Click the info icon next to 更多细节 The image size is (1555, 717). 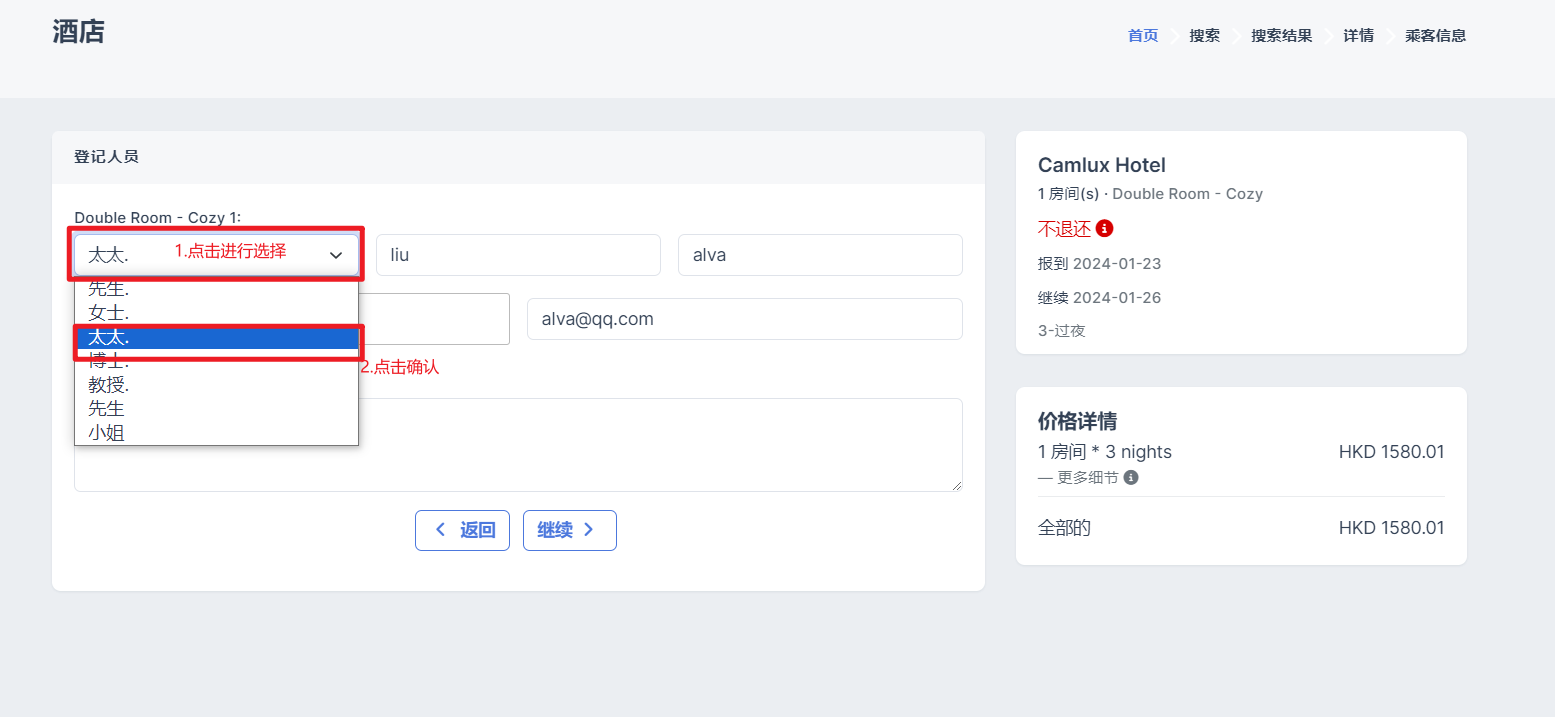[1131, 478]
